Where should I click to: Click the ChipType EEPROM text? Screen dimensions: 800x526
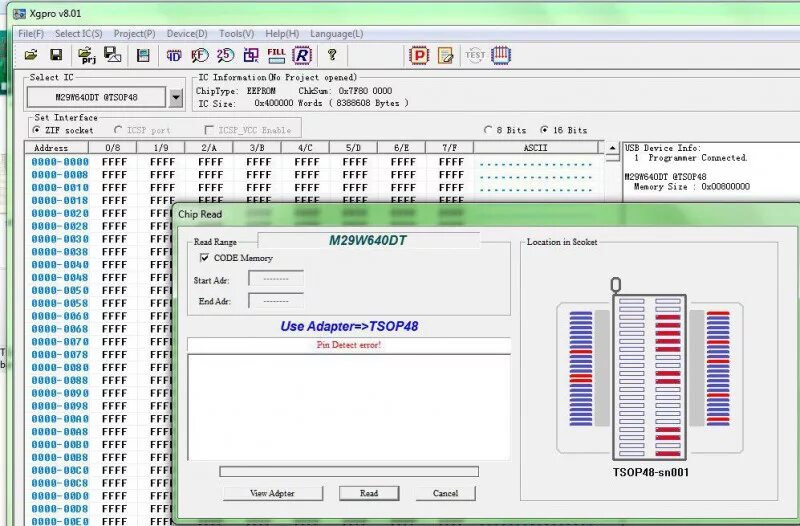236,91
